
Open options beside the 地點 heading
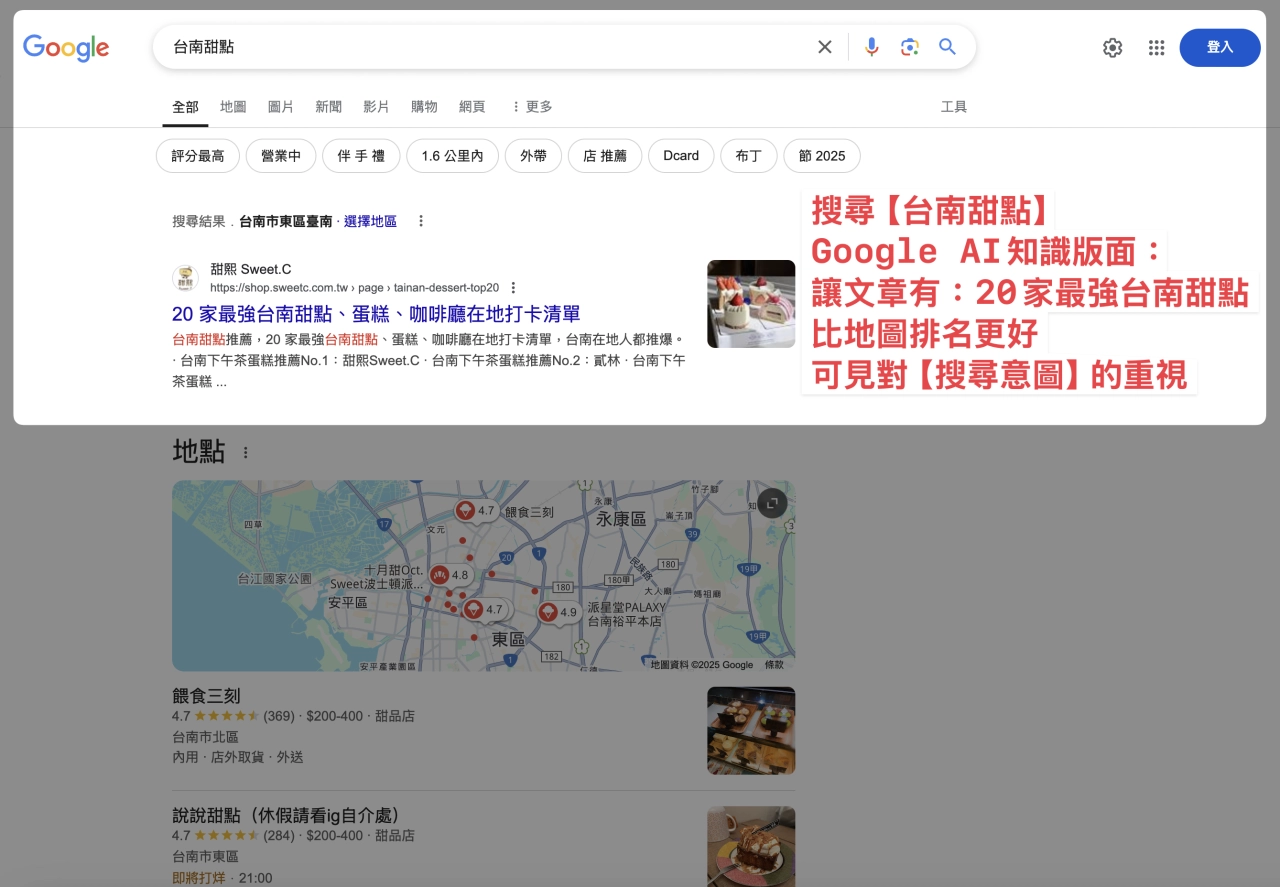245,453
